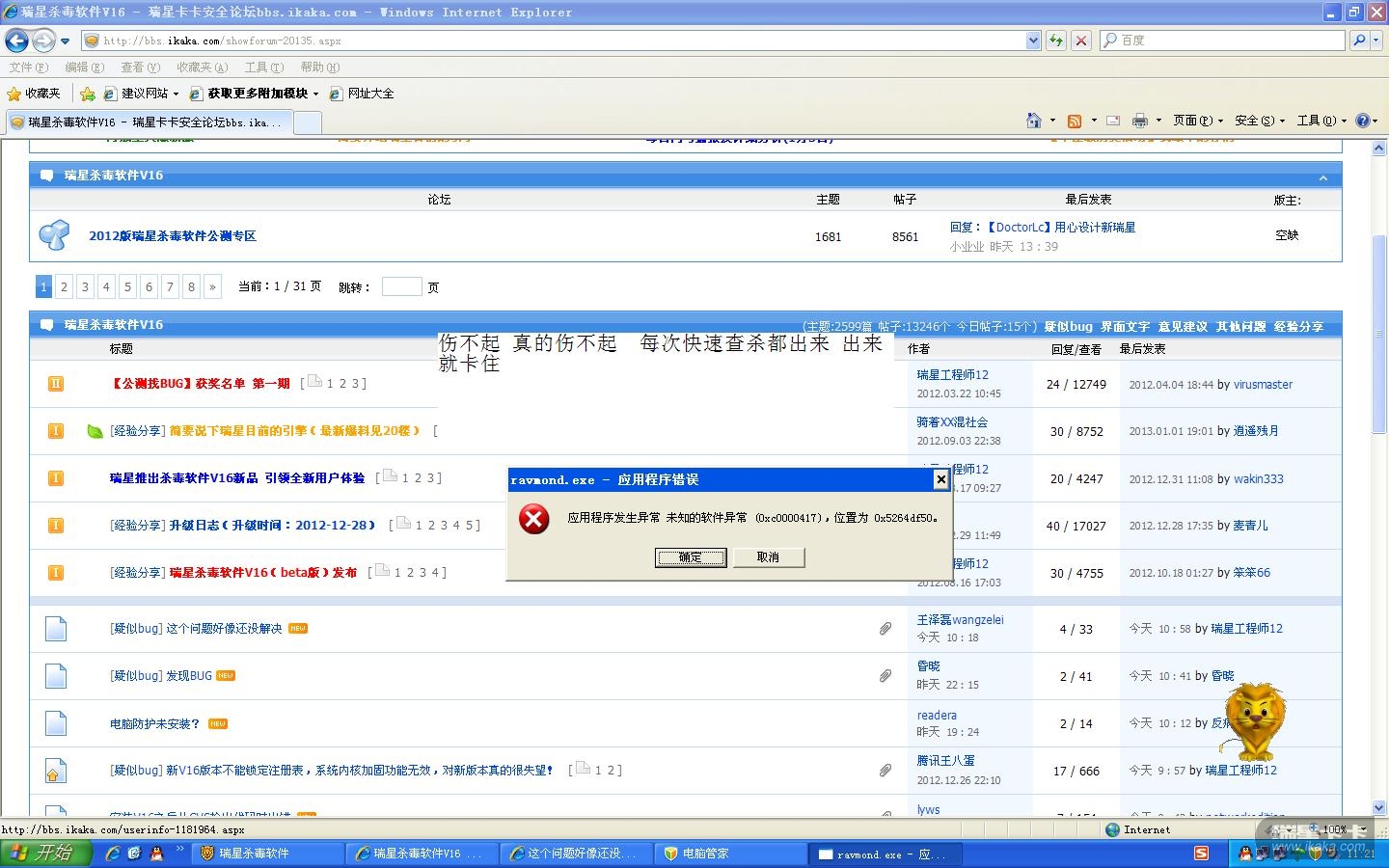Click the QQ penguin quick launch icon
Viewport: 1389px width, 868px height.
(x=156, y=854)
